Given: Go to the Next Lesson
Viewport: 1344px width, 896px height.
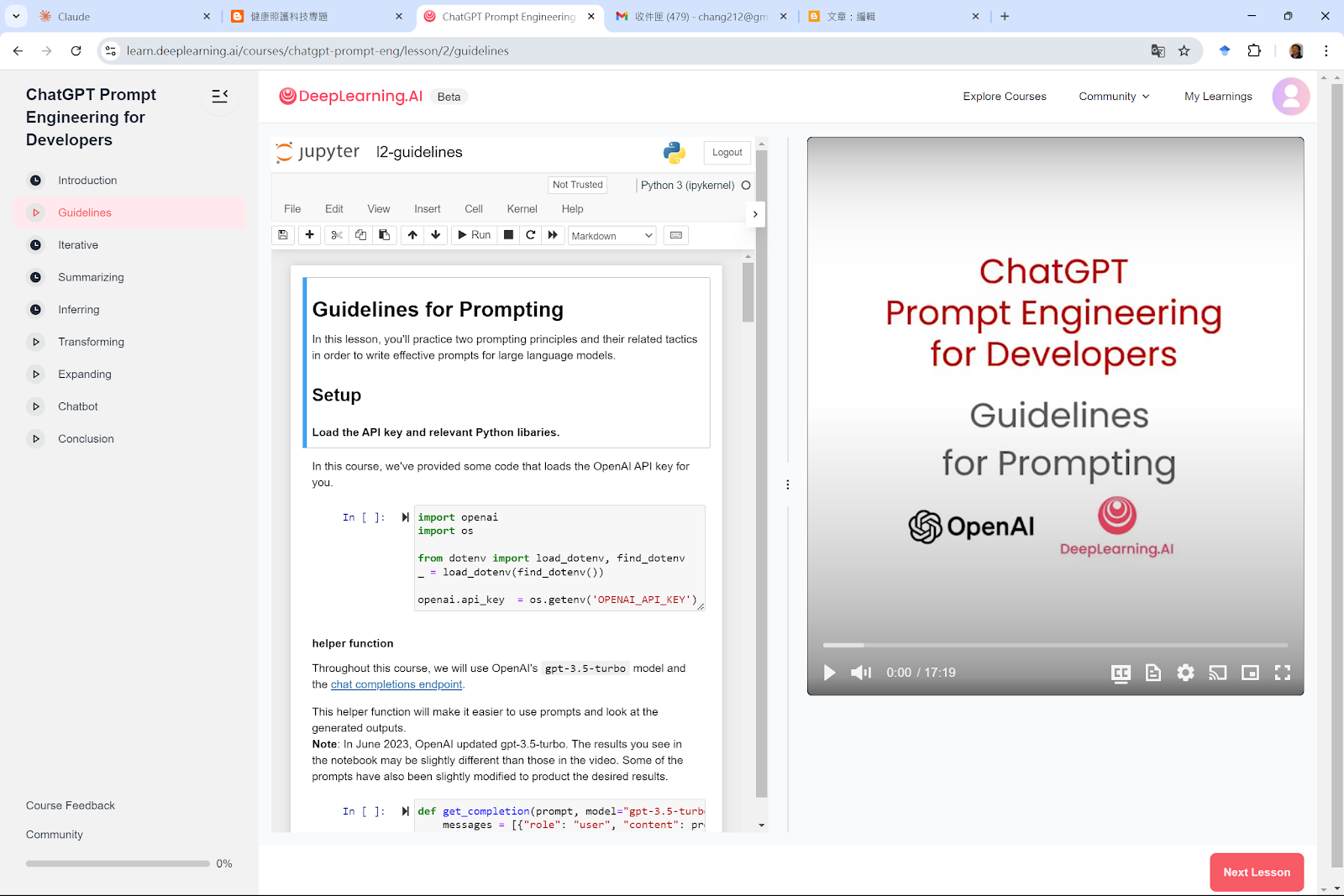Looking at the screenshot, I should pyautogui.click(x=1257, y=872).
